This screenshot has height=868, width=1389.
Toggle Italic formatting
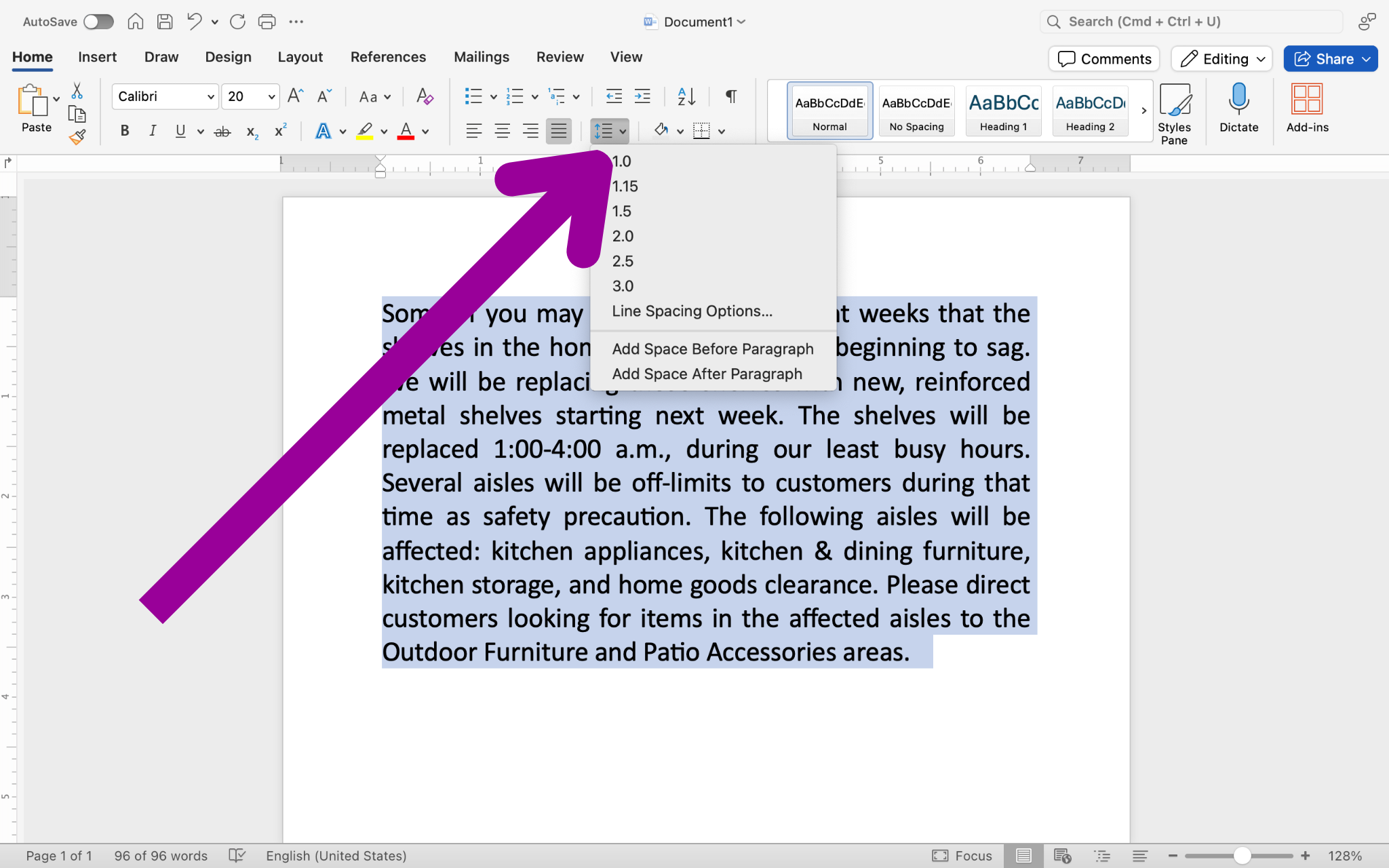[x=153, y=131]
